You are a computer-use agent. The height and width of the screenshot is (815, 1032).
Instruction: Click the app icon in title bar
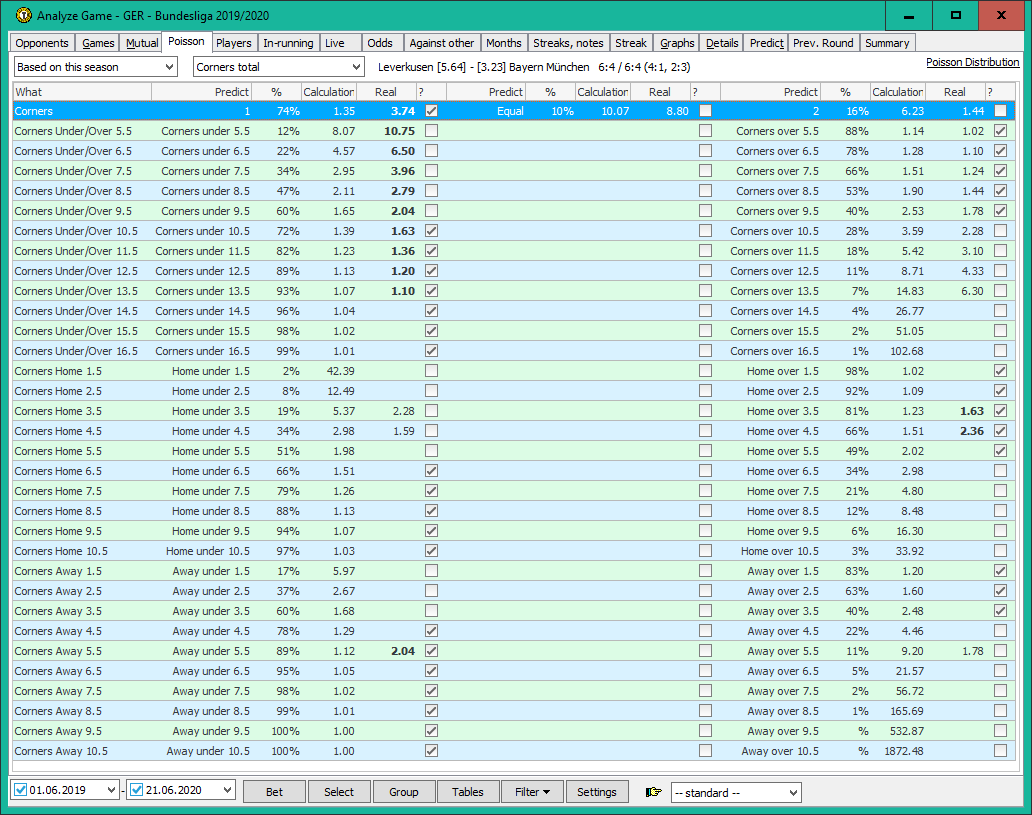click(x=23, y=16)
